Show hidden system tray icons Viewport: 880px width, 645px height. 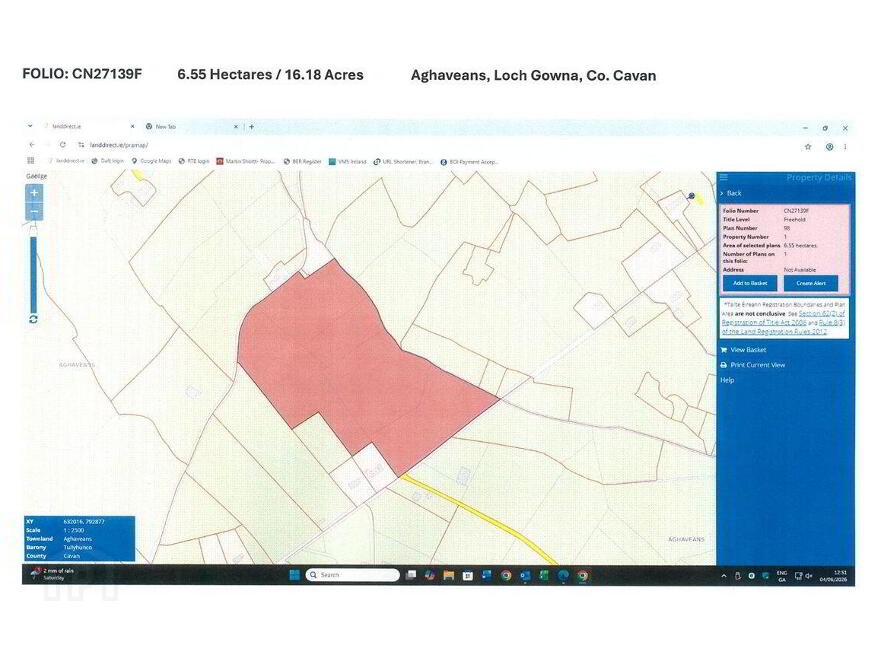click(x=723, y=576)
